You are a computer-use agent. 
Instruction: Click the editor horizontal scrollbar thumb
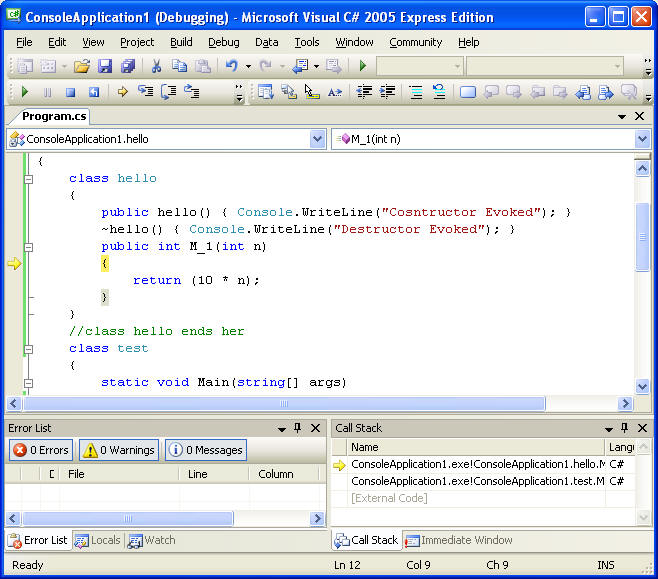[283, 404]
